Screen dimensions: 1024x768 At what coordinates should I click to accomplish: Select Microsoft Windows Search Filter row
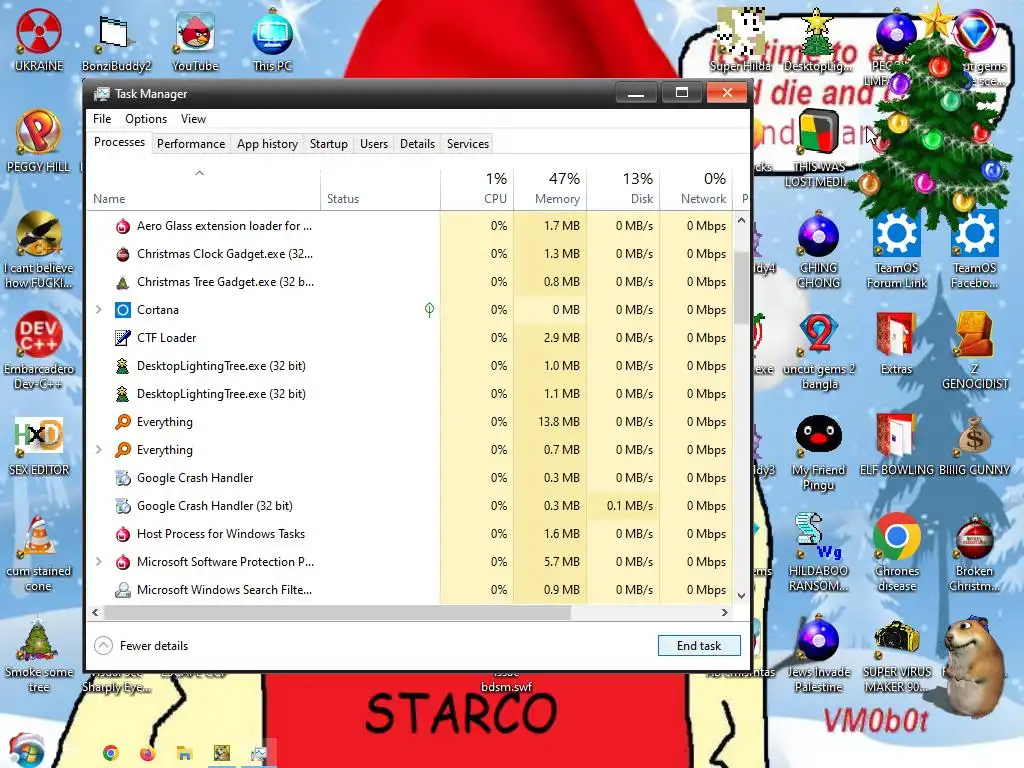(x=410, y=590)
